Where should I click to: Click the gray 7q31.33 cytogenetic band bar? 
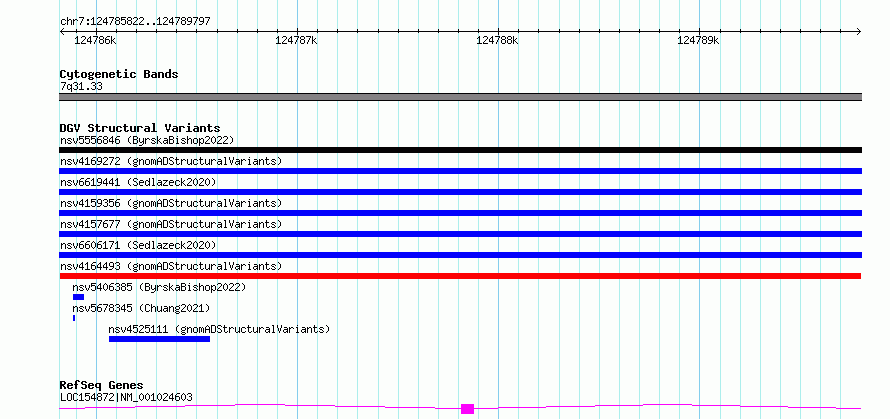point(460,97)
